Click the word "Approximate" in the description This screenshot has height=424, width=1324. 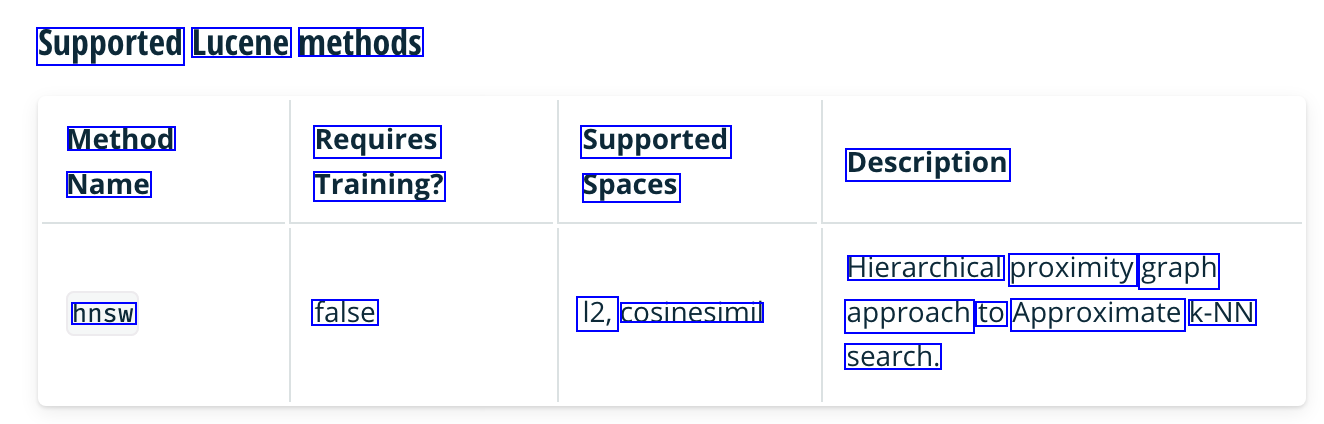point(1097,314)
